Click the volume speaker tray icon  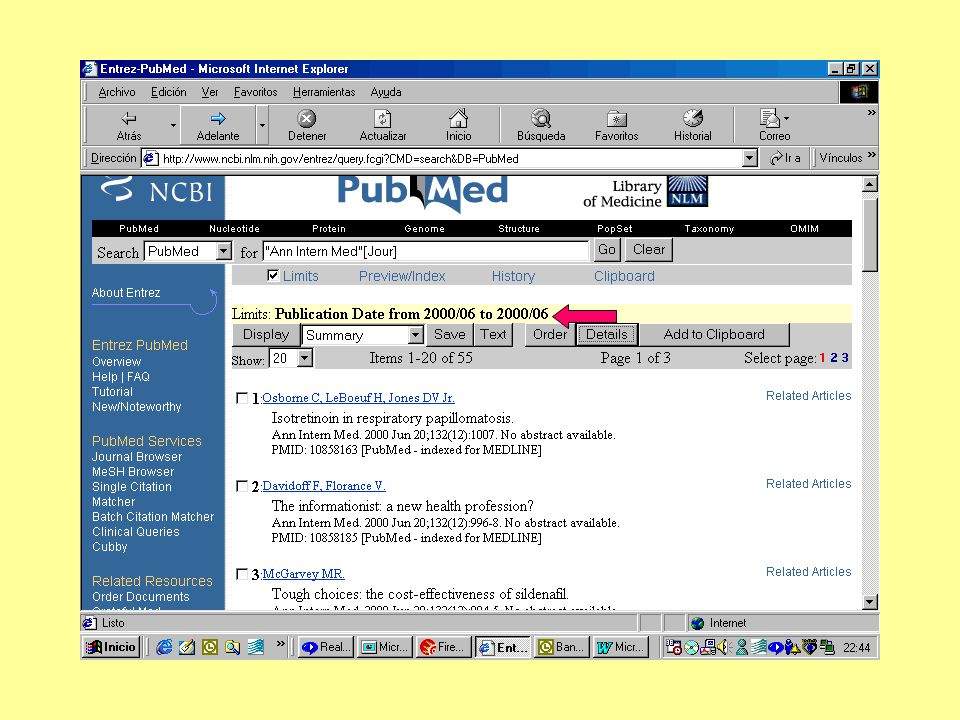[x=723, y=647]
